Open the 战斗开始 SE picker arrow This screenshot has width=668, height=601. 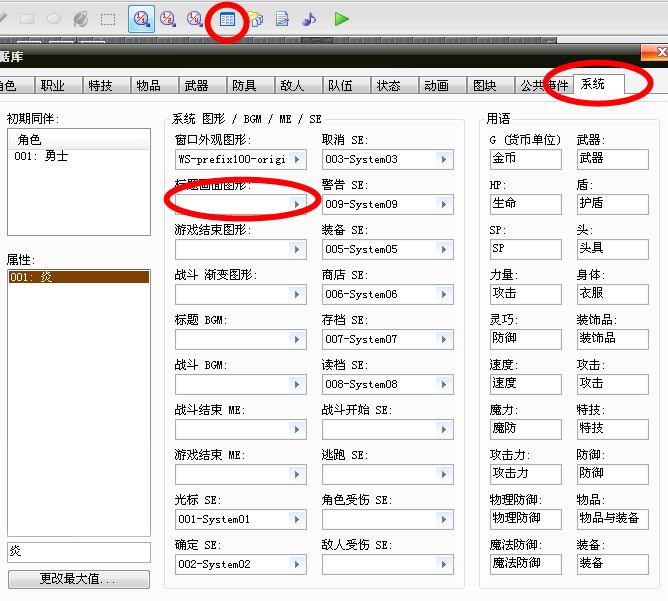point(444,429)
